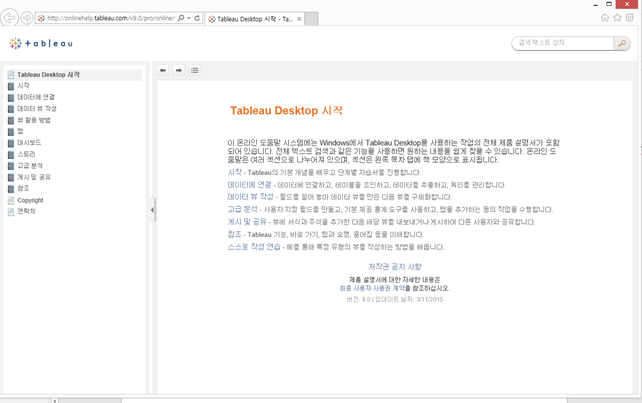The width and height of the screenshot is (642, 403).
Task: Click in the 검색 텍스트 상자 search field
Action: 563,43
